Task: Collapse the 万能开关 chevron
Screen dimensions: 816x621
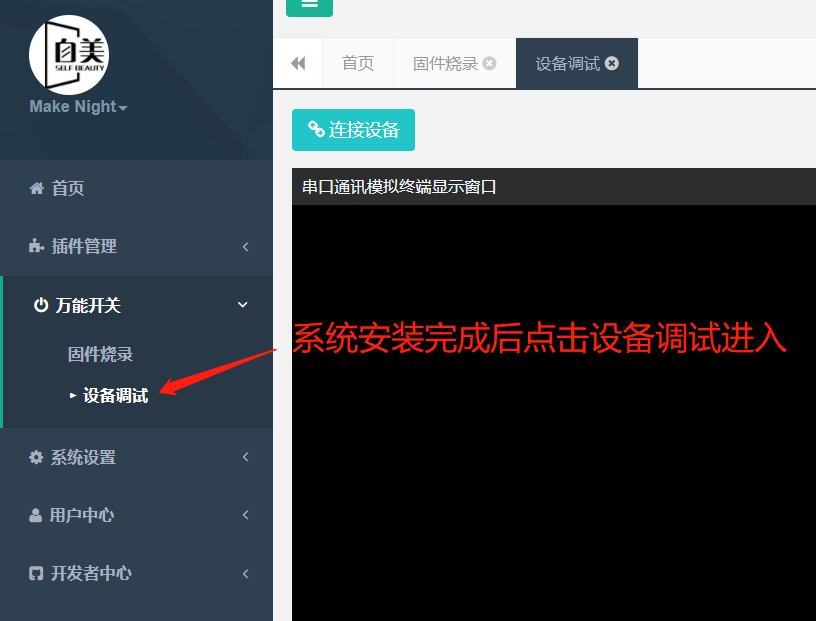Action: (243, 305)
